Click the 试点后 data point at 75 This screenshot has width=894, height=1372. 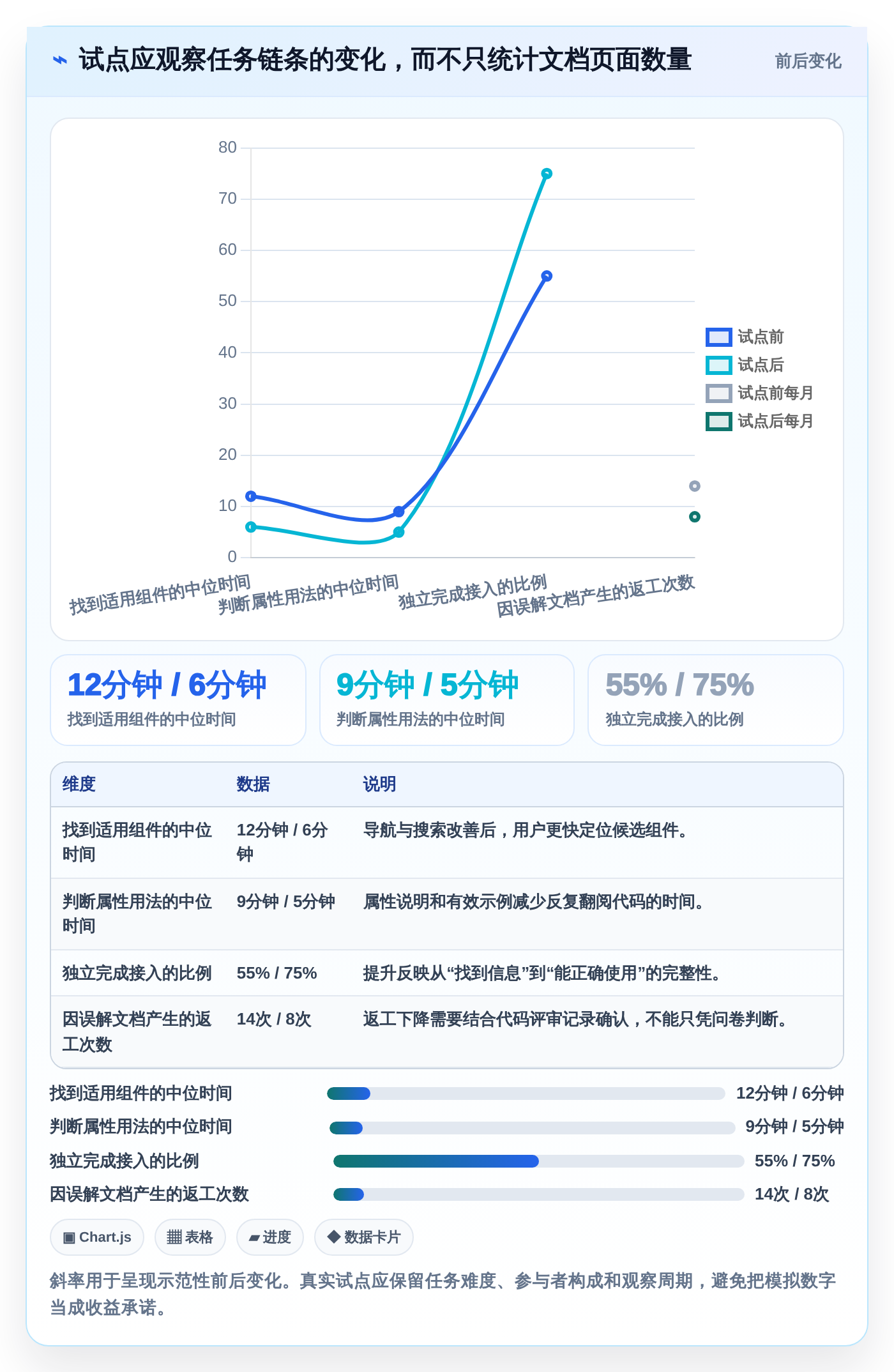547,174
